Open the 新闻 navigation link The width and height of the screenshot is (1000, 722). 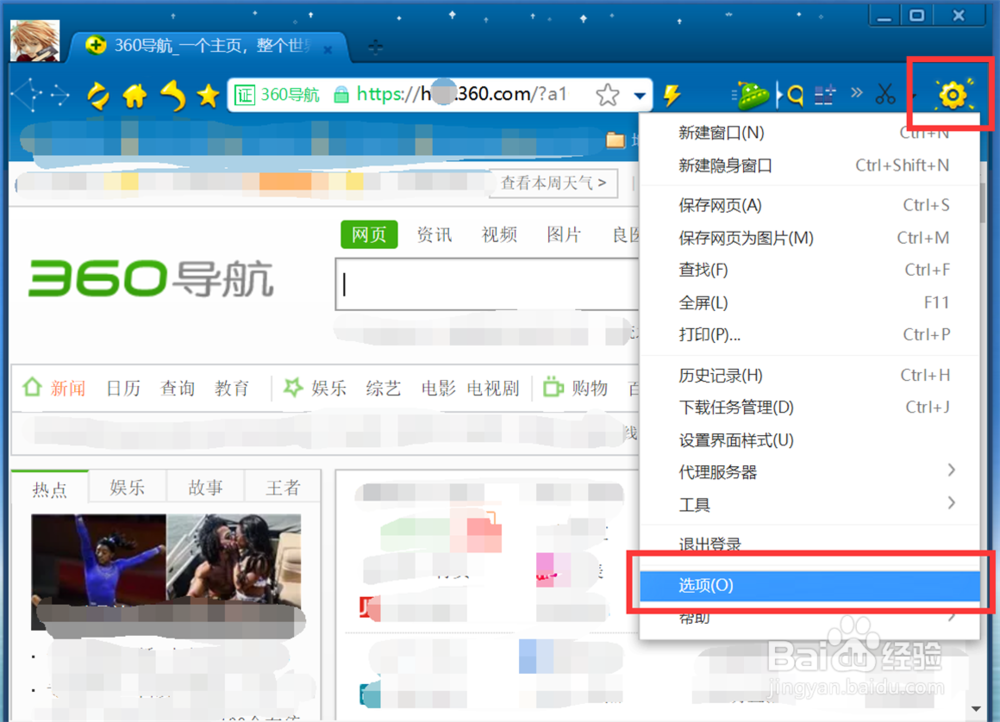68,388
